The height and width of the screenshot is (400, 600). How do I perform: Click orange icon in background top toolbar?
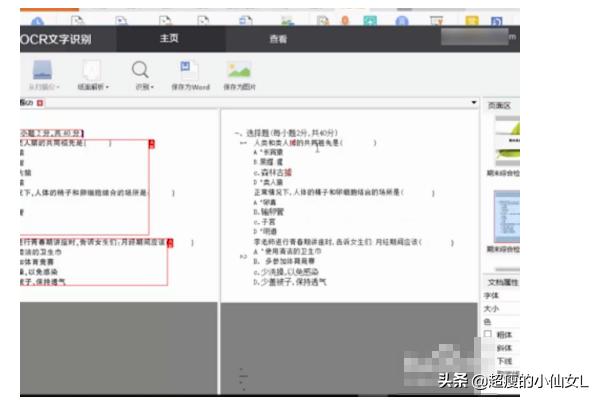(345, 20)
